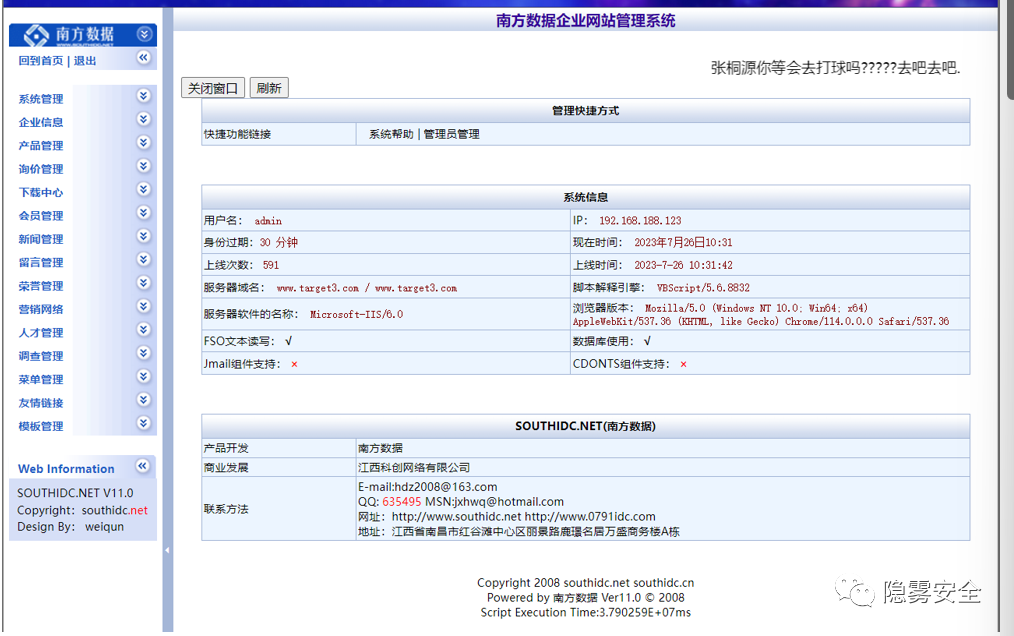The width and height of the screenshot is (1014, 636).
Task: Open the 管理员管理 quick link
Action: click(x=451, y=134)
